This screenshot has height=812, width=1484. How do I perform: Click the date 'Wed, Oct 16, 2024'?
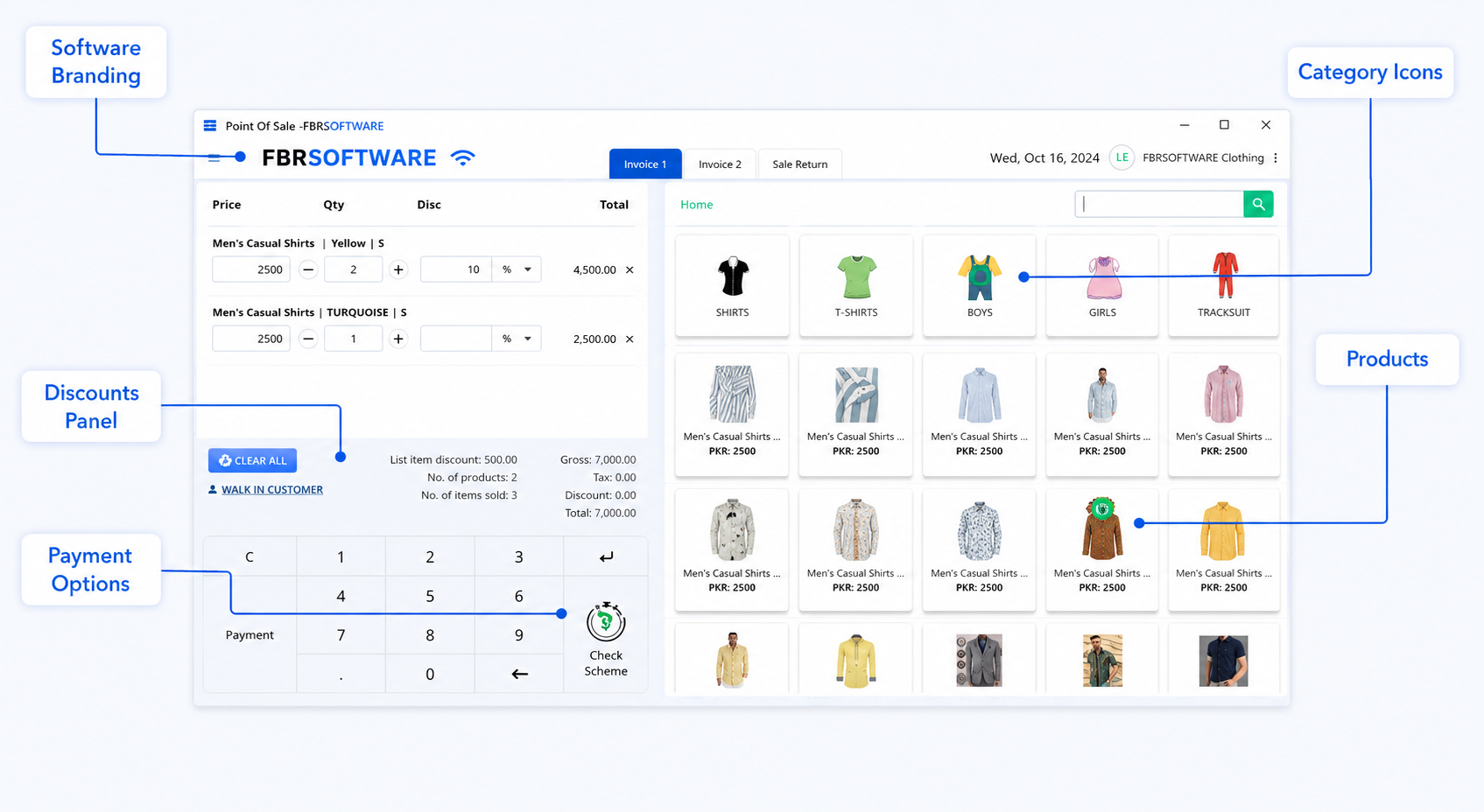(1044, 158)
